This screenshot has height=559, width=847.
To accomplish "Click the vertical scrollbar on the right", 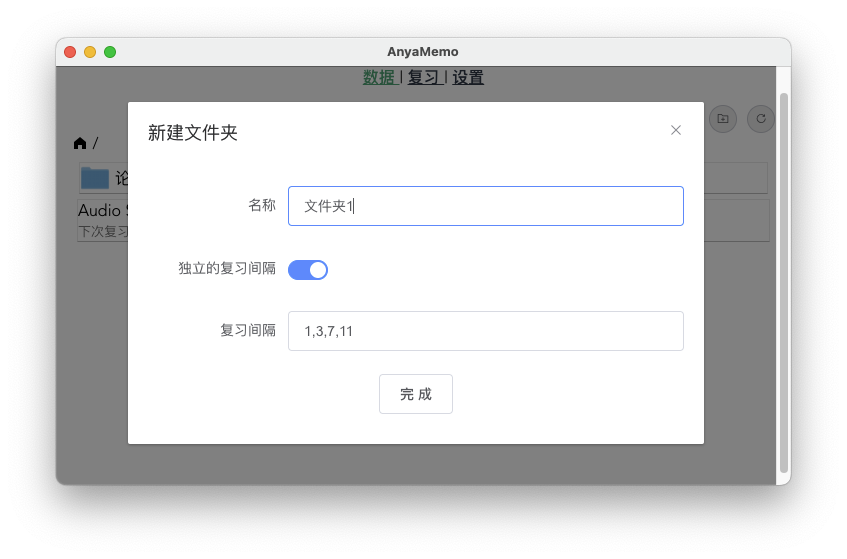I will (783, 280).
